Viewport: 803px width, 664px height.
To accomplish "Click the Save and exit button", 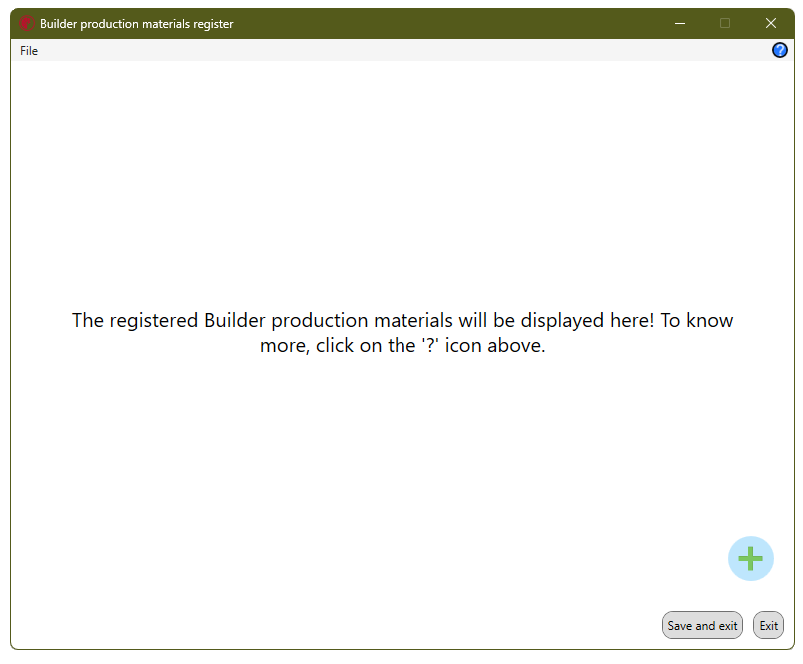I will 702,625.
